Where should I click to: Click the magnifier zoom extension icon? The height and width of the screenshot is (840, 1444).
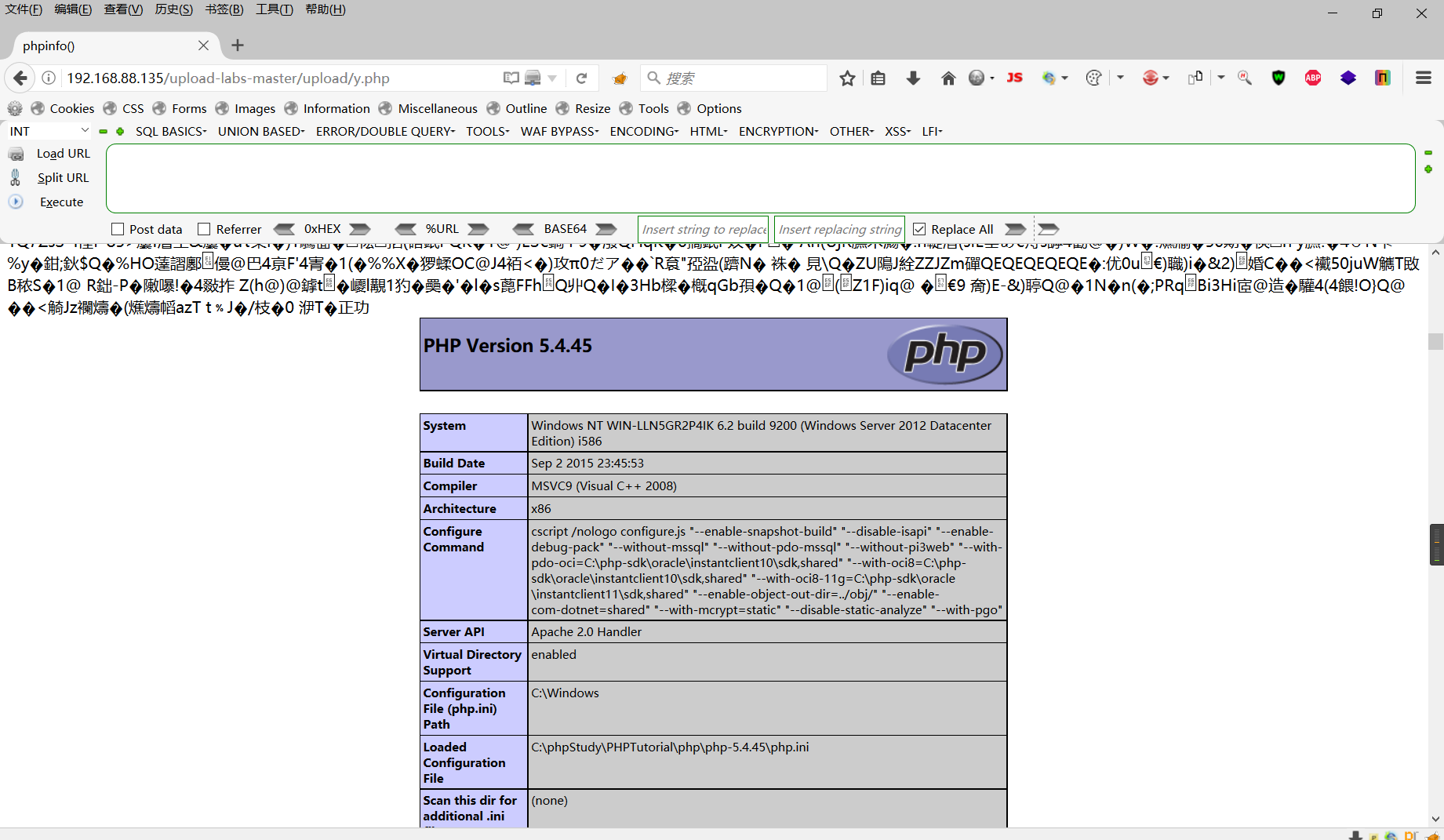click(1245, 78)
